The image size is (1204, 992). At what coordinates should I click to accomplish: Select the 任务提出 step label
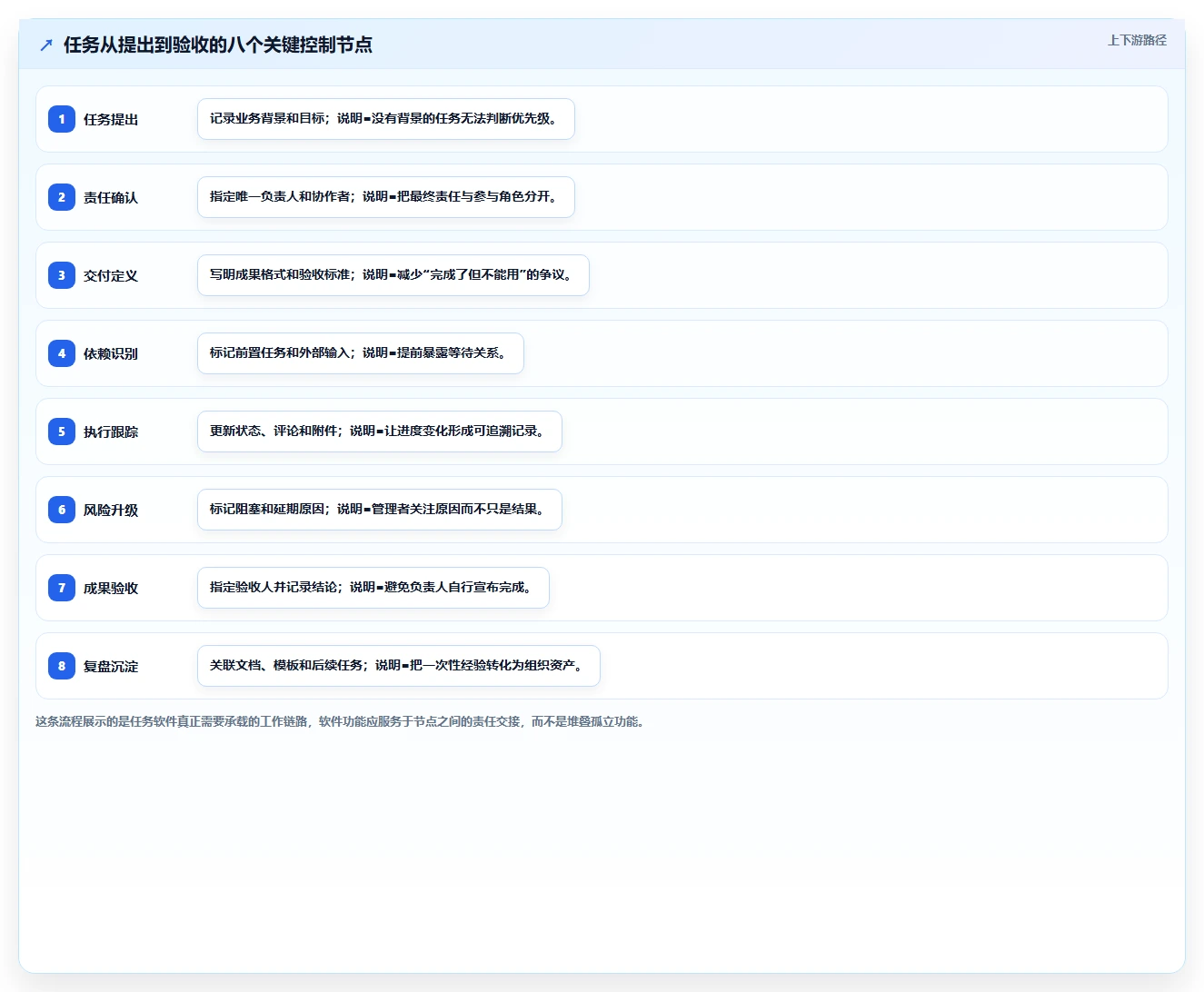111,119
